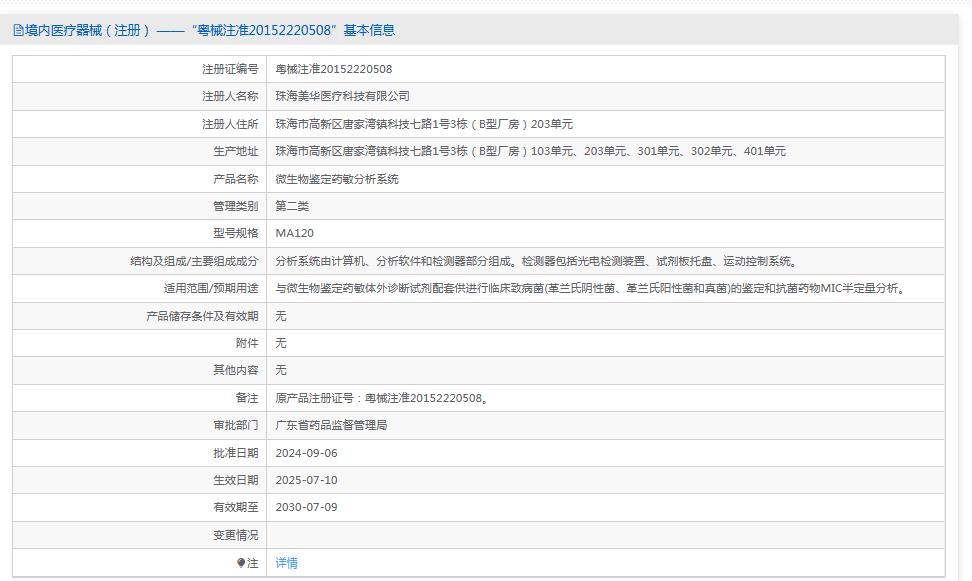This screenshot has height=581, width=972.
Task: Click the 境内医疗器械（注册） header text
Action: pyautogui.click(x=85, y=30)
